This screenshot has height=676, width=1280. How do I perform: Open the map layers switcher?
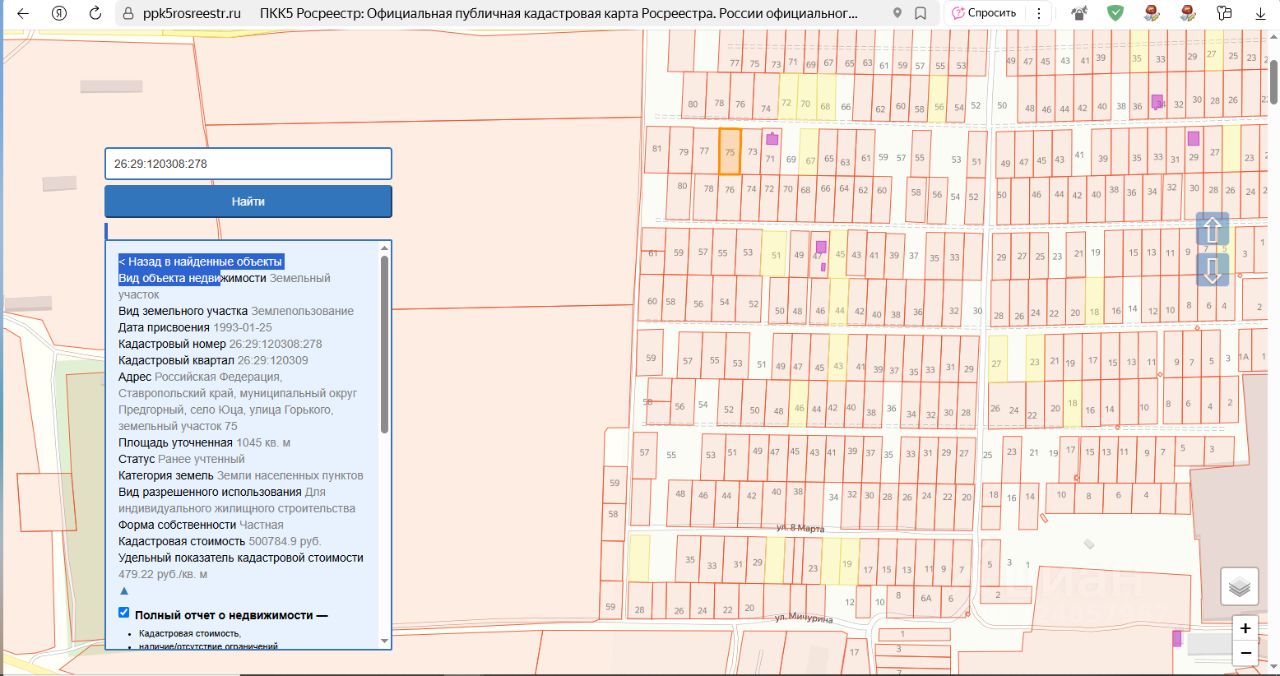1239,587
